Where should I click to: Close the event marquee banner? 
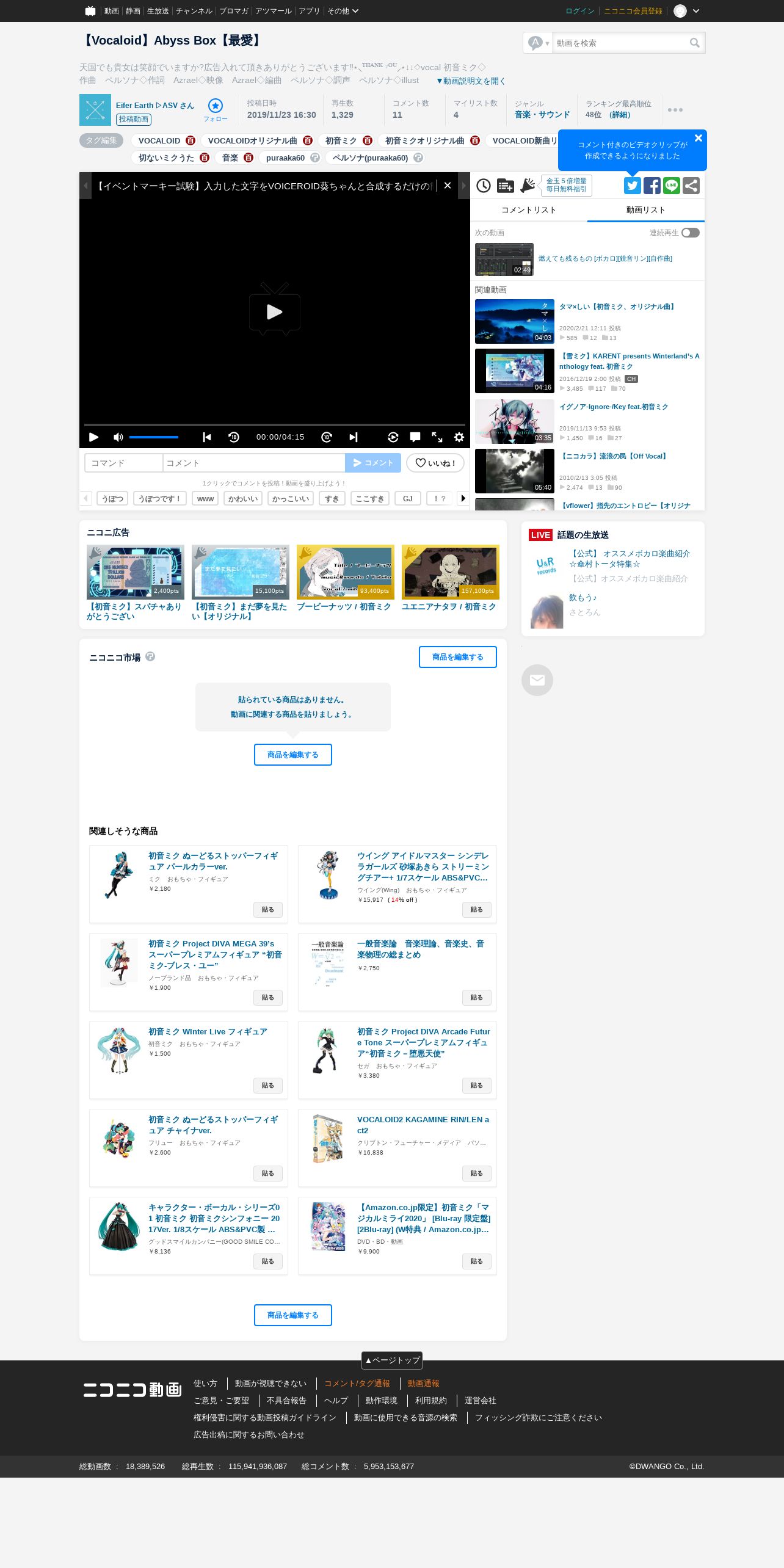(x=448, y=186)
